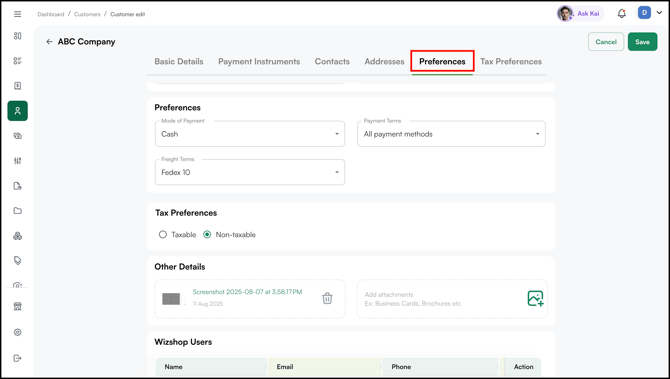Switch to Payment Instruments tab

pos(259,62)
